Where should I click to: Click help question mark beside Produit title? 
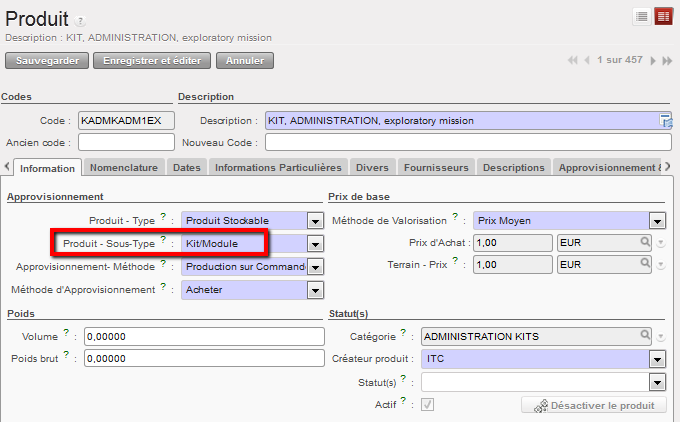click(81, 21)
